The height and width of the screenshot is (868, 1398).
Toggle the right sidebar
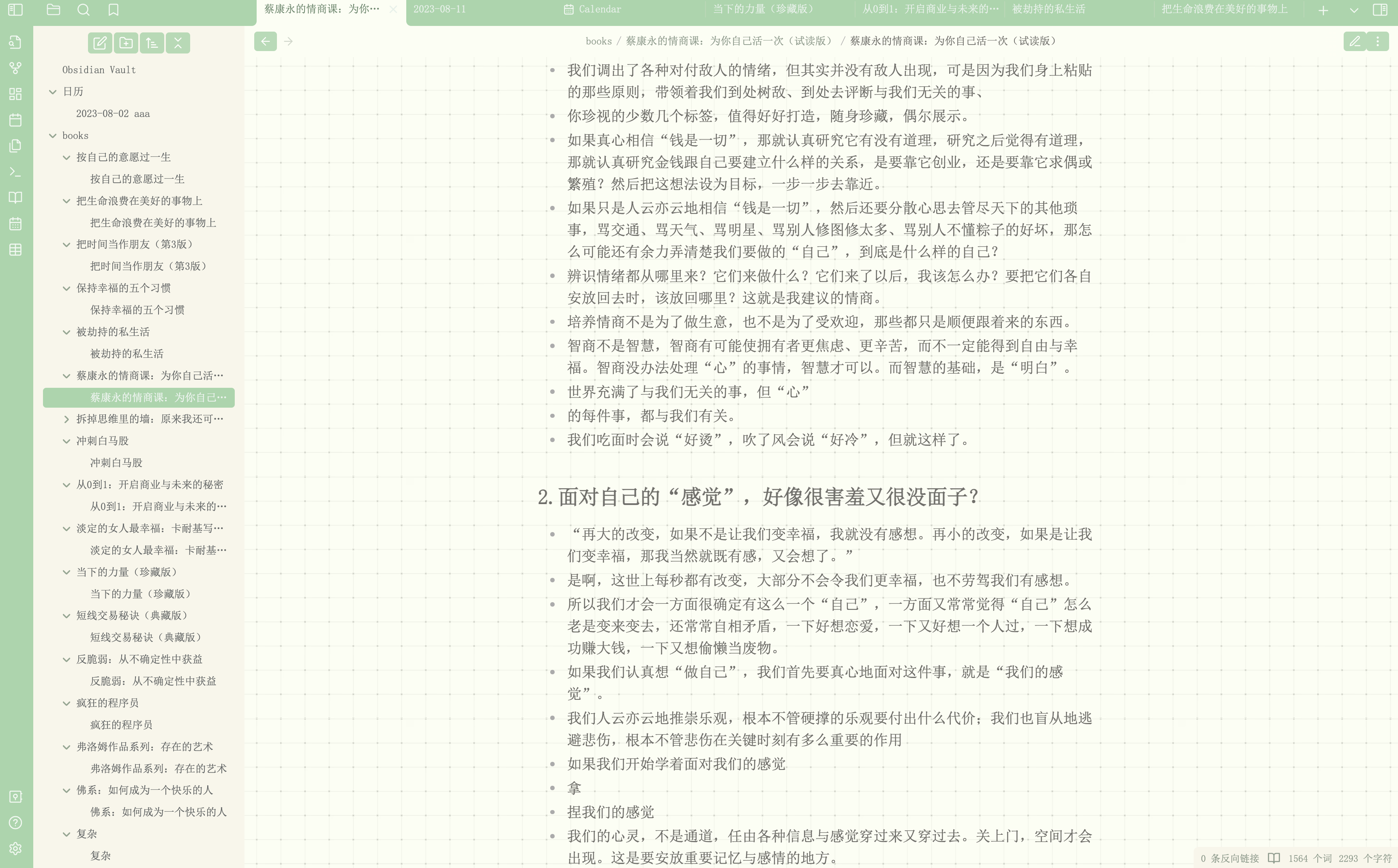click(1380, 10)
